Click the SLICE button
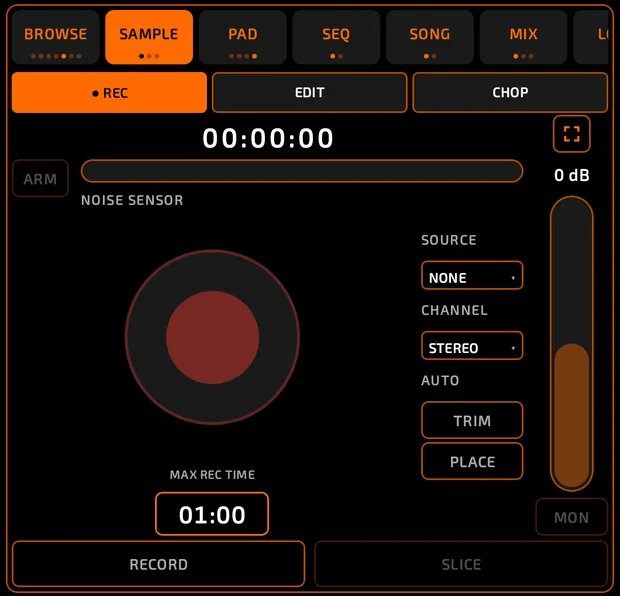This screenshot has width=620, height=596. click(461, 564)
